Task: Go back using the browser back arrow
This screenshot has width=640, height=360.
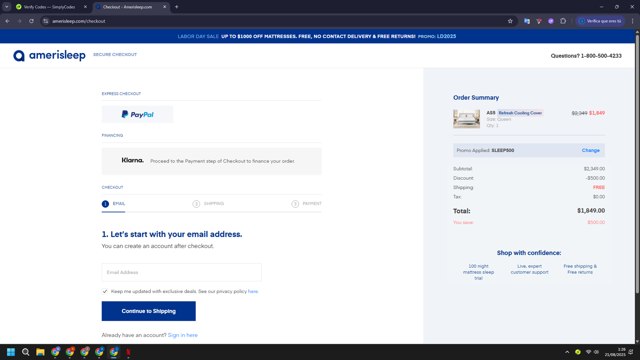Action: coord(7,21)
